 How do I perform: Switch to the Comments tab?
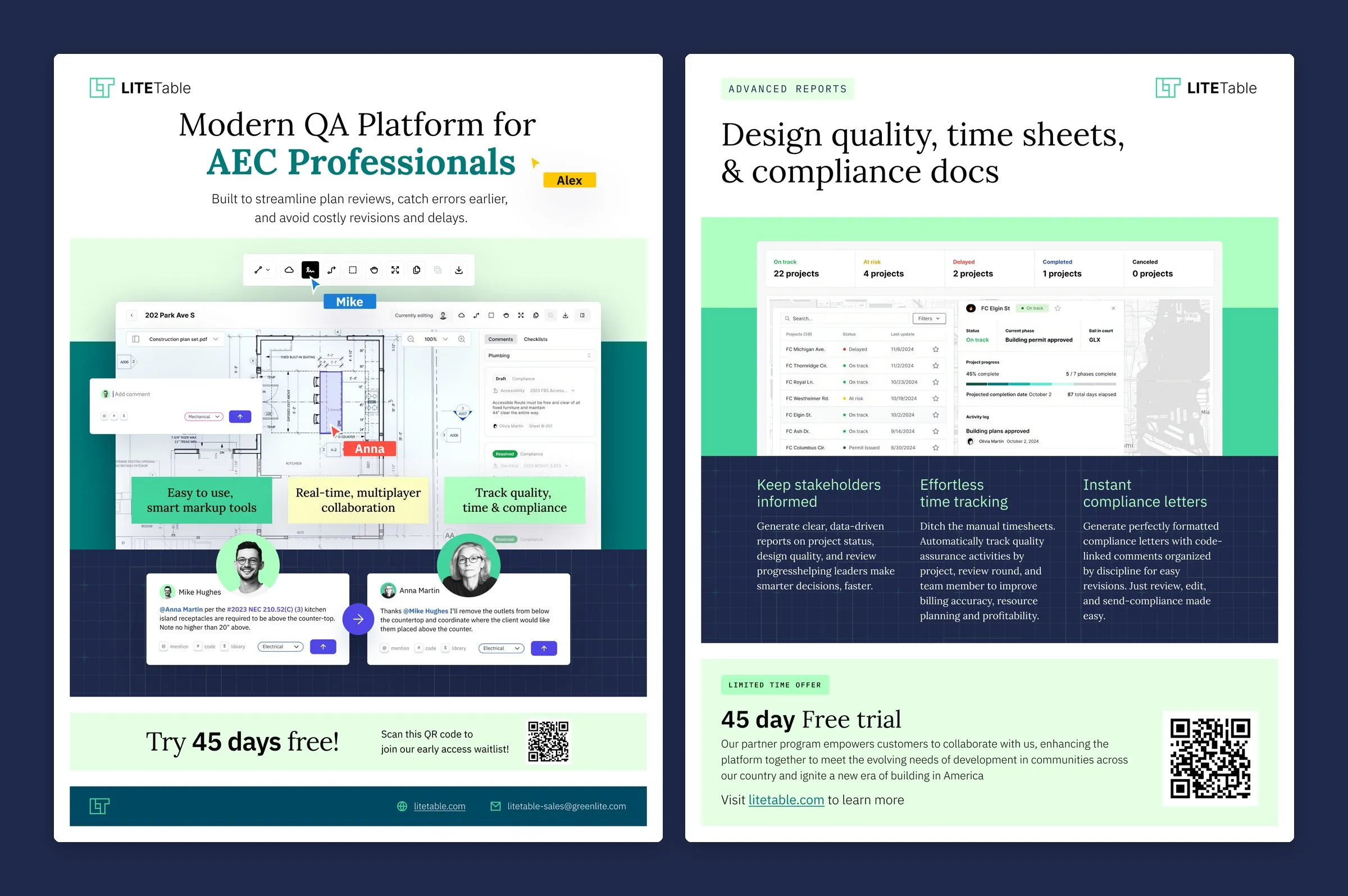coord(500,339)
